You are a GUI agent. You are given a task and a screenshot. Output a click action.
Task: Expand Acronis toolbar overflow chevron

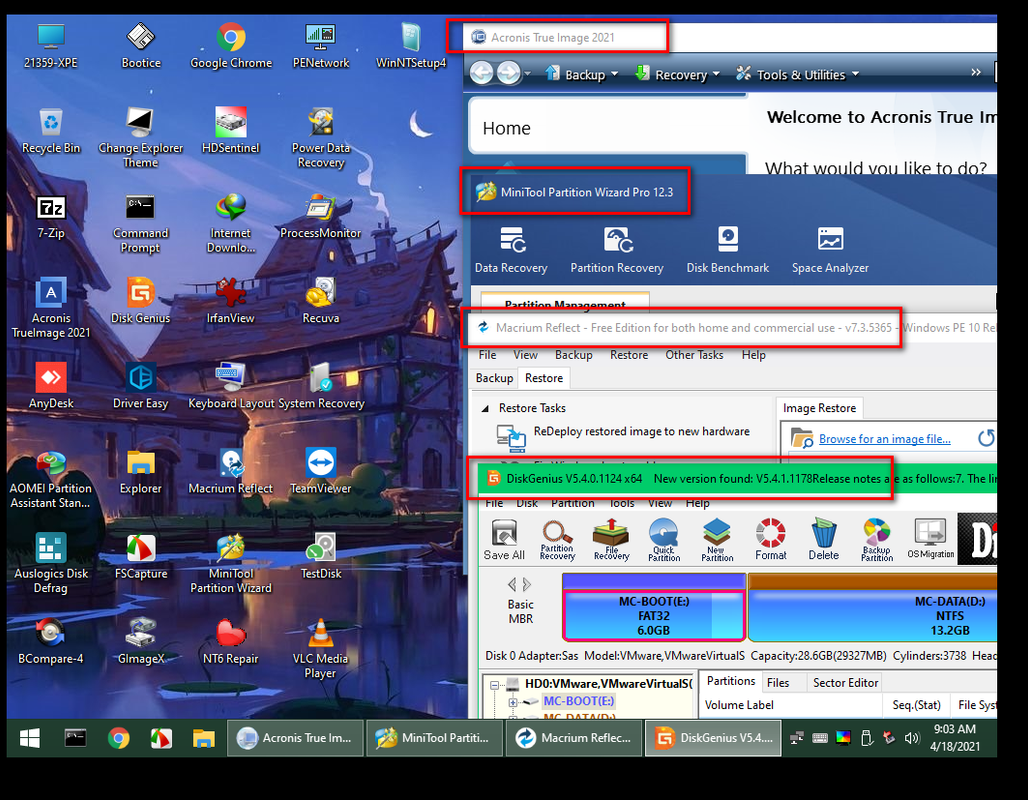pyautogui.click(x=976, y=72)
